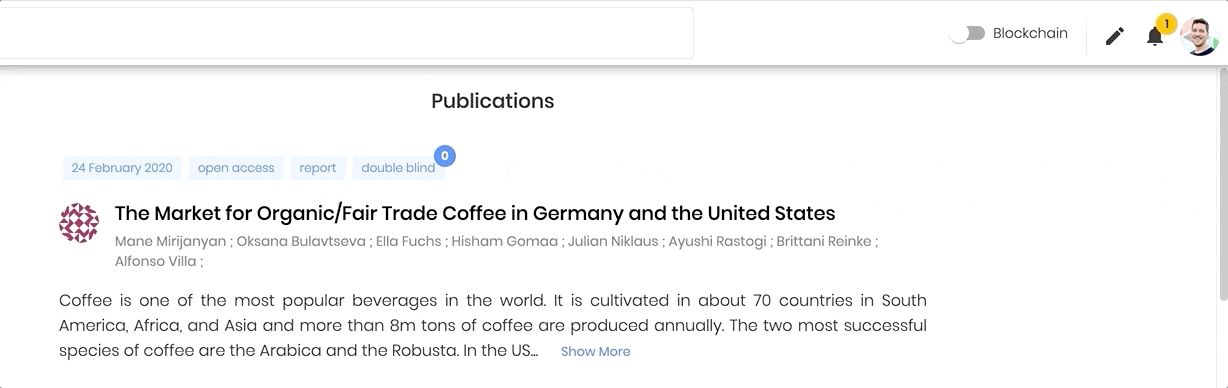Click the Publications heading
Screen dimensions: 1228x388
(492, 101)
